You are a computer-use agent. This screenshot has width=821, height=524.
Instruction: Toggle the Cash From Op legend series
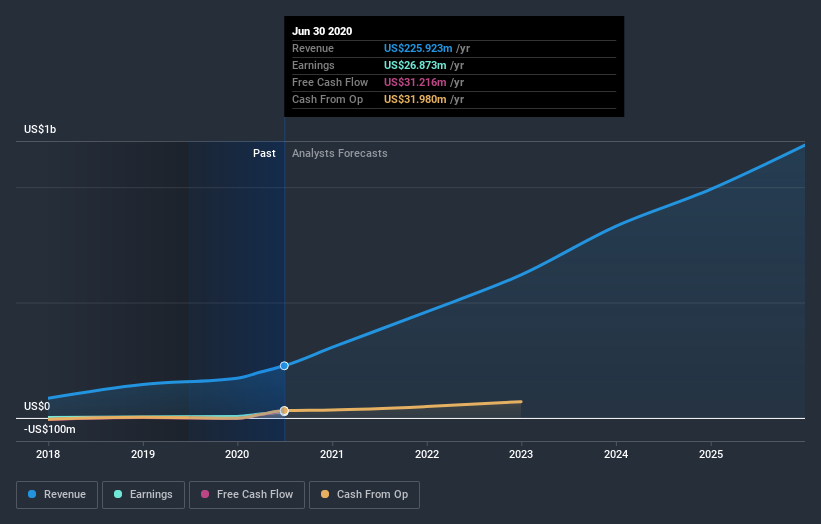364,495
